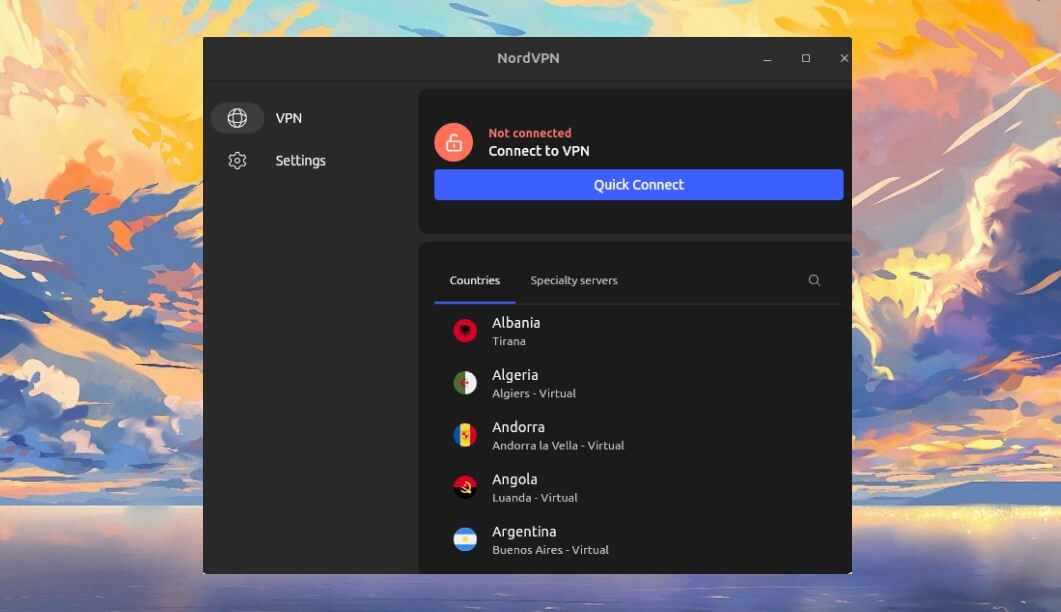This screenshot has width=1061, height=612.
Task: Click the Argentina flag icon
Action: (465, 539)
